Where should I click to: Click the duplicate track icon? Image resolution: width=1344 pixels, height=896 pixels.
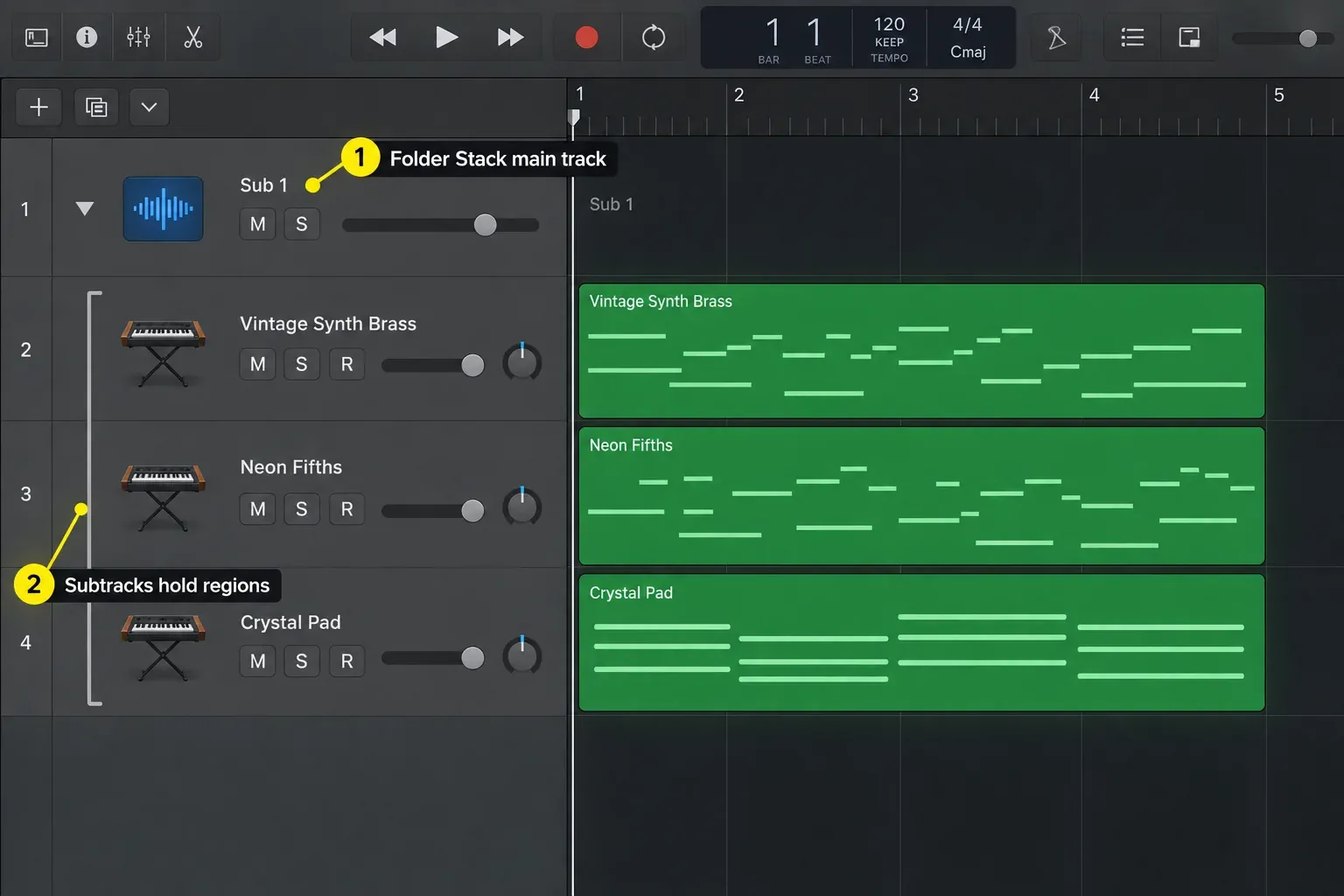pos(96,108)
